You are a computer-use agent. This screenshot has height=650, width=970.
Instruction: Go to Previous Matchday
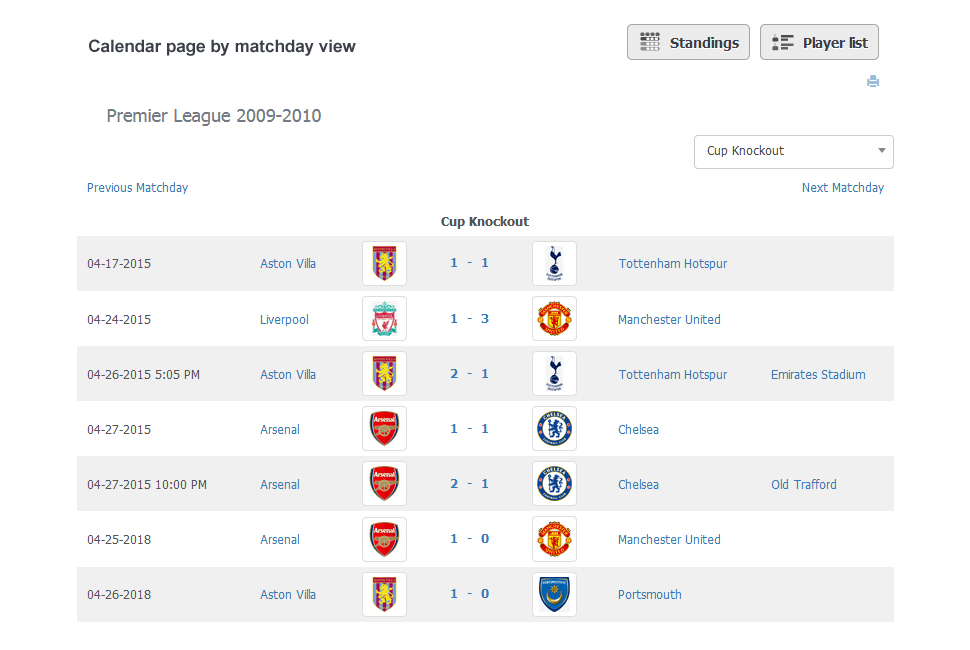137,187
